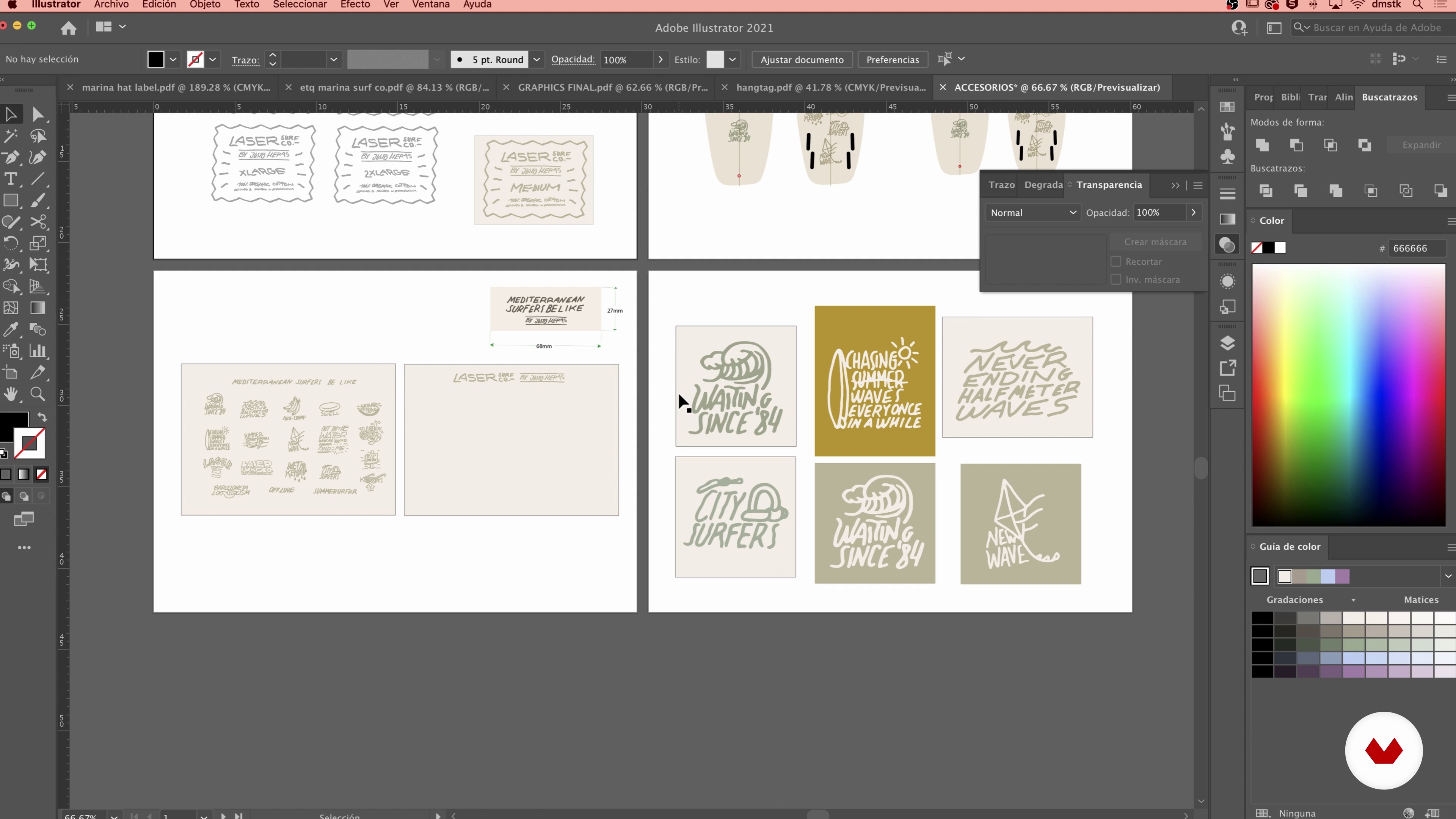Select the Pen tool
This screenshot has height=819, width=1456.
pyautogui.click(x=11, y=158)
